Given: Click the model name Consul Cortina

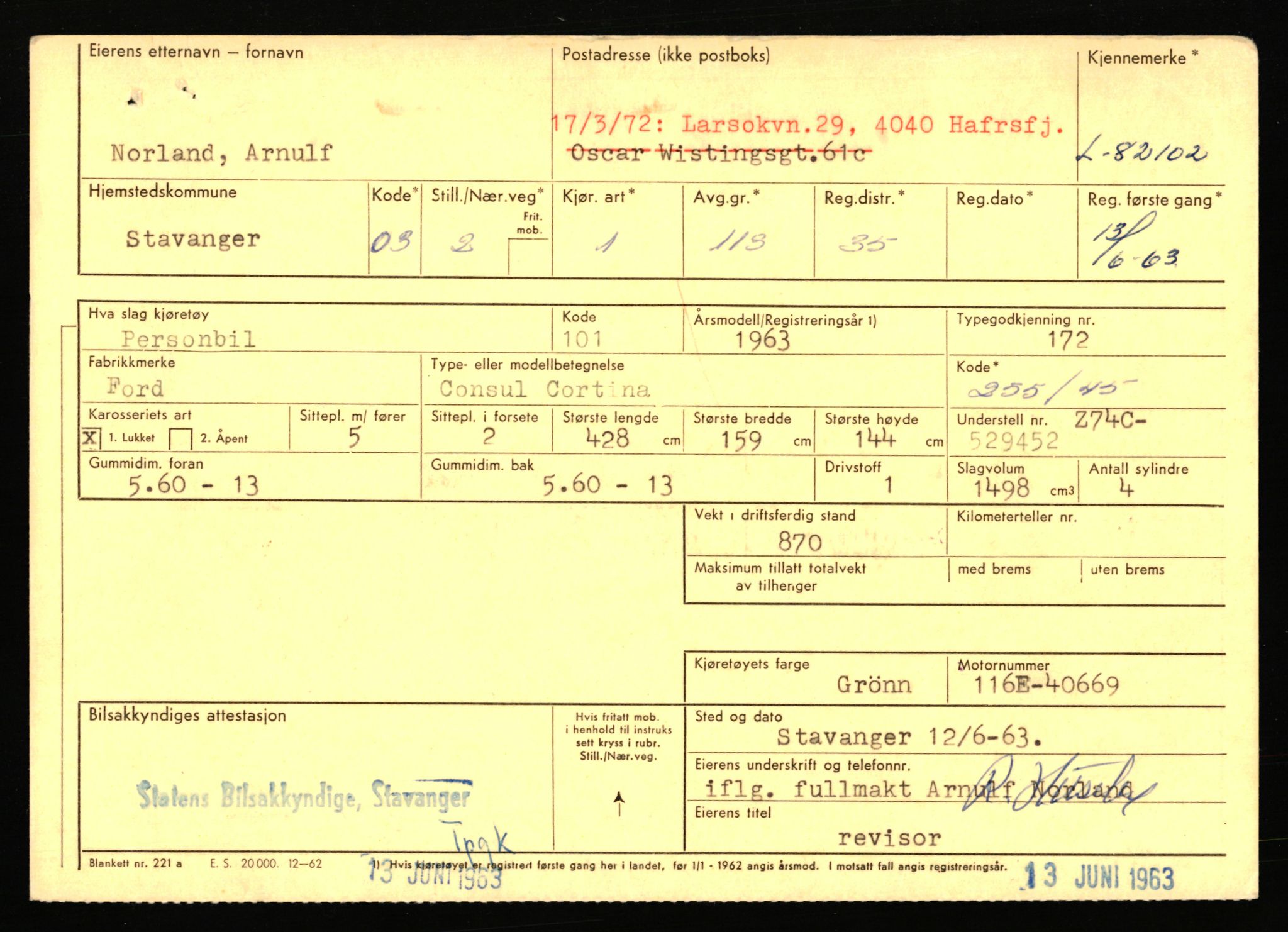Looking at the screenshot, I should (x=545, y=389).
